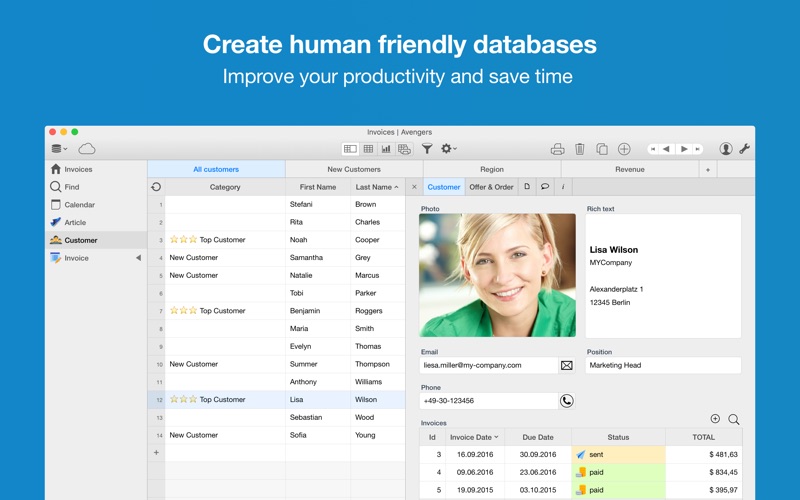Open the user account icon
Viewport: 800px width, 500px height.
click(726, 148)
